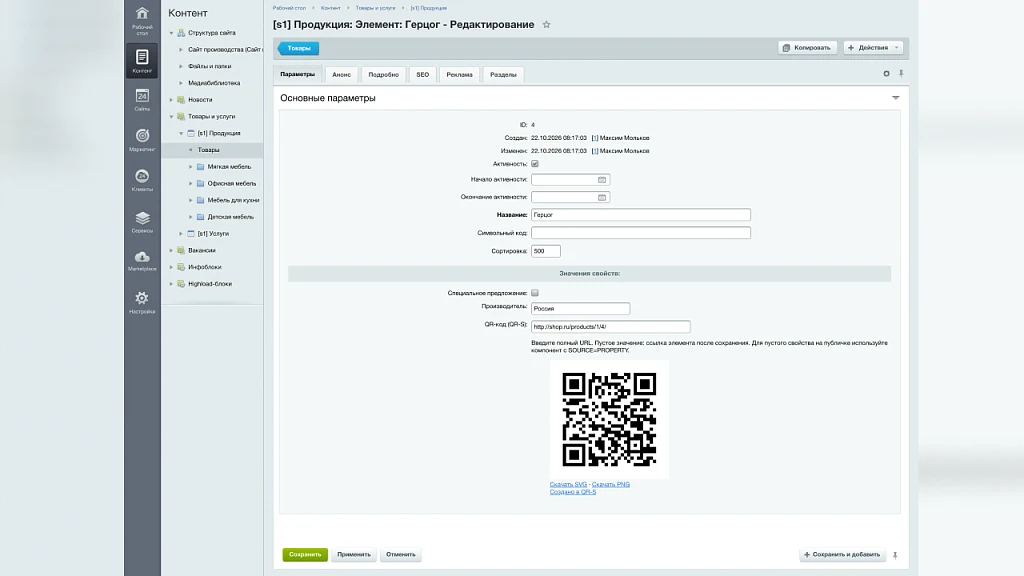Open the Маркетинг sidebar icon

(142, 140)
